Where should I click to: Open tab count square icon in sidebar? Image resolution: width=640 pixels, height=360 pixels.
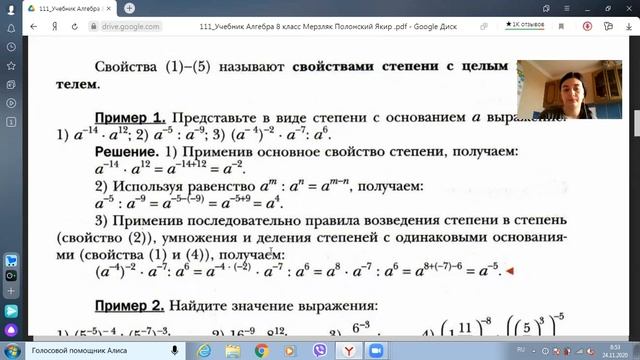pyautogui.click(x=11, y=122)
